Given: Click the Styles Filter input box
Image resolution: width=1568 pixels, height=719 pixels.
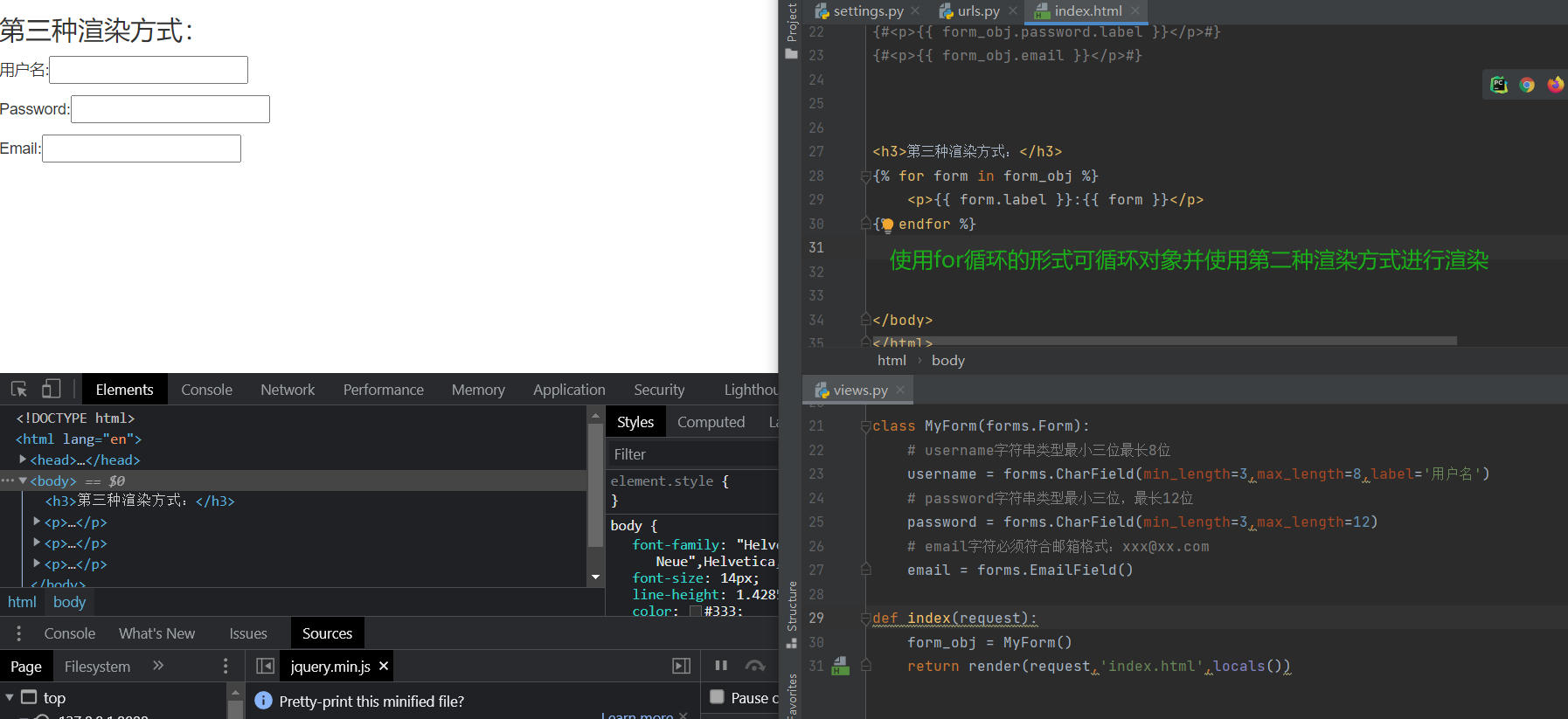Looking at the screenshot, I should [692, 454].
